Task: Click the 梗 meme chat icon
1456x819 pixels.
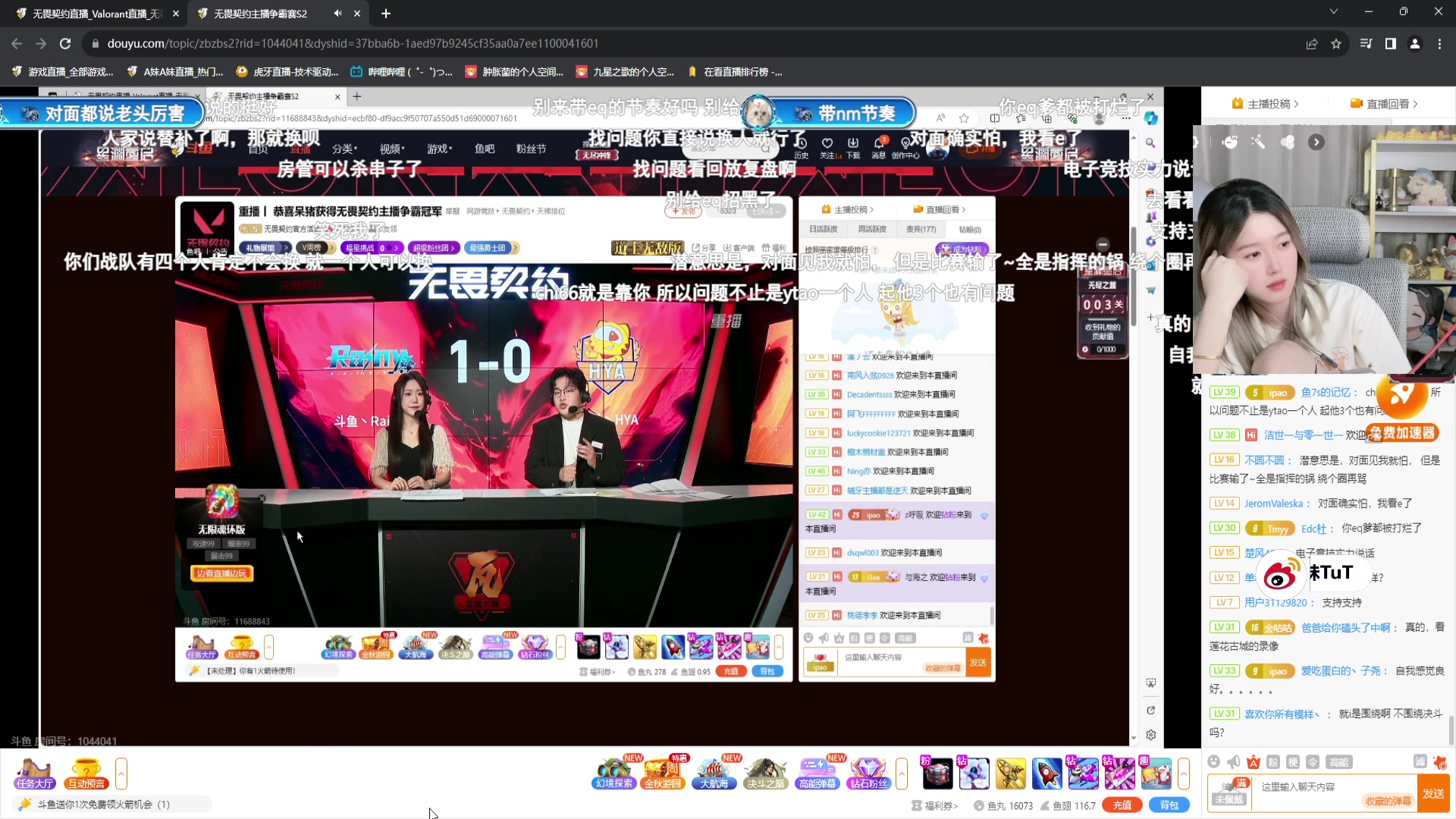Action: (1293, 762)
